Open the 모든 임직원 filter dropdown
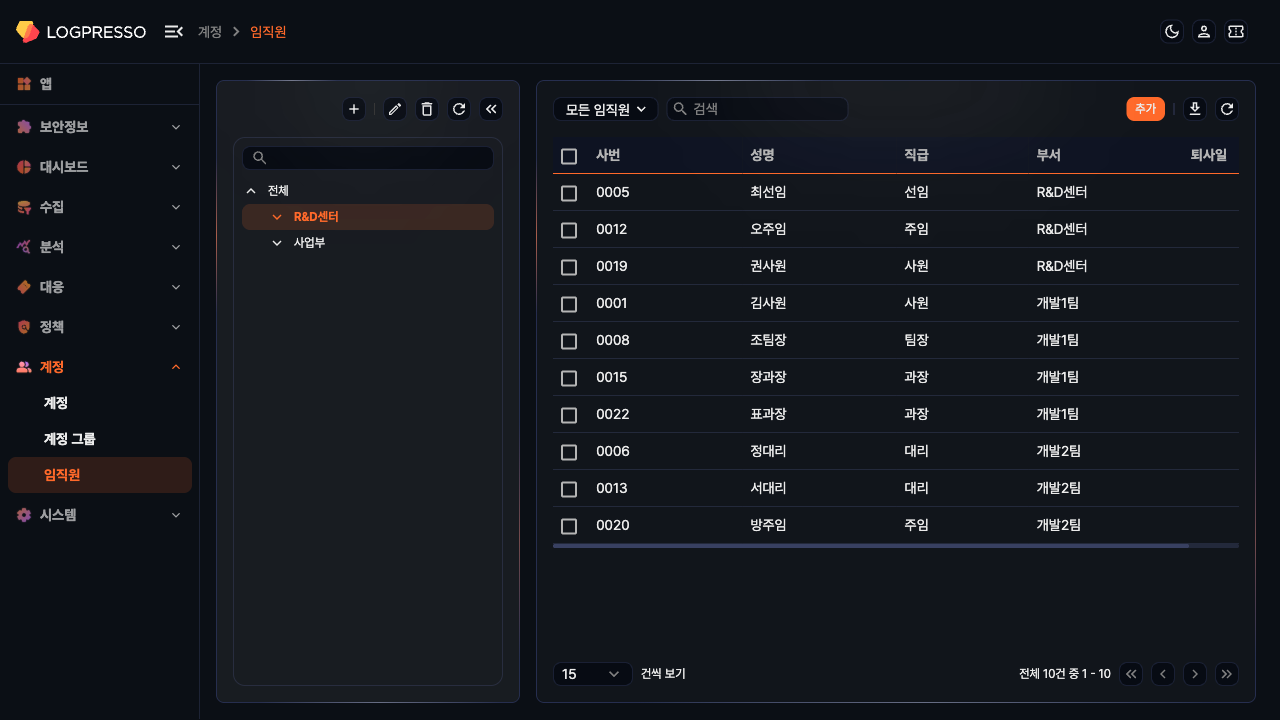 click(605, 109)
